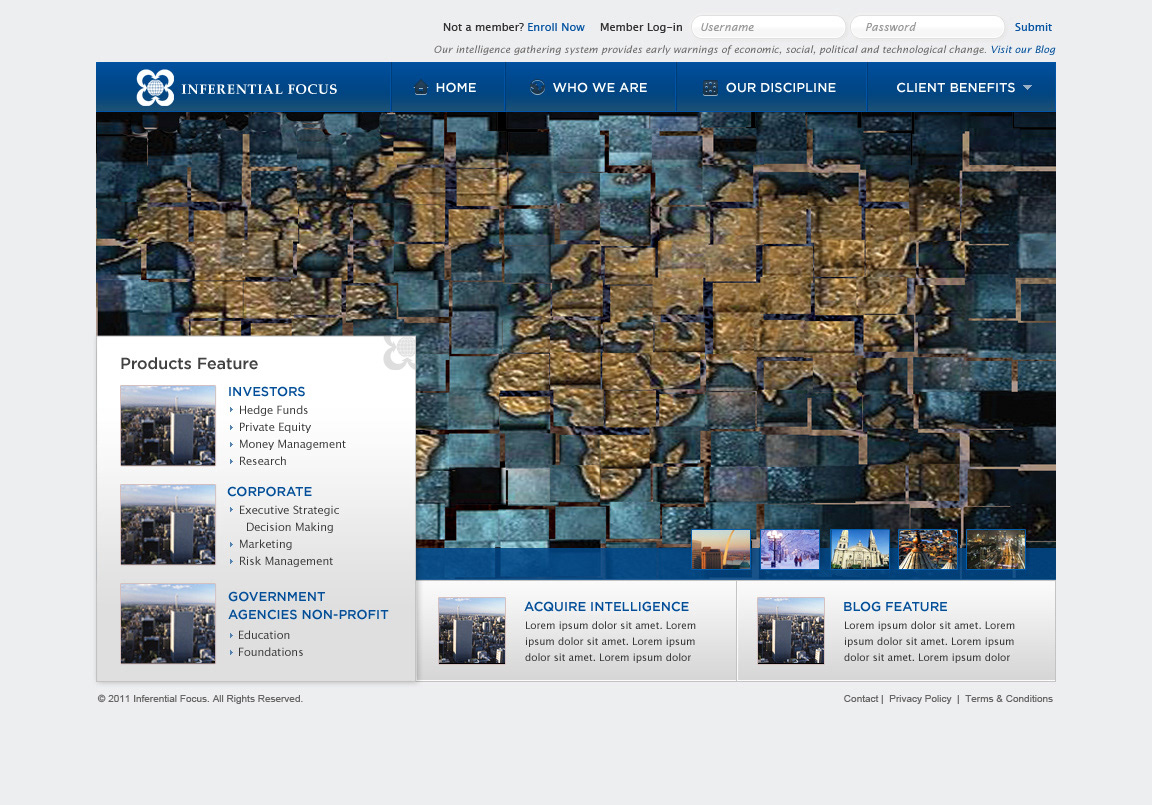Open the Private Equity link

275,427
